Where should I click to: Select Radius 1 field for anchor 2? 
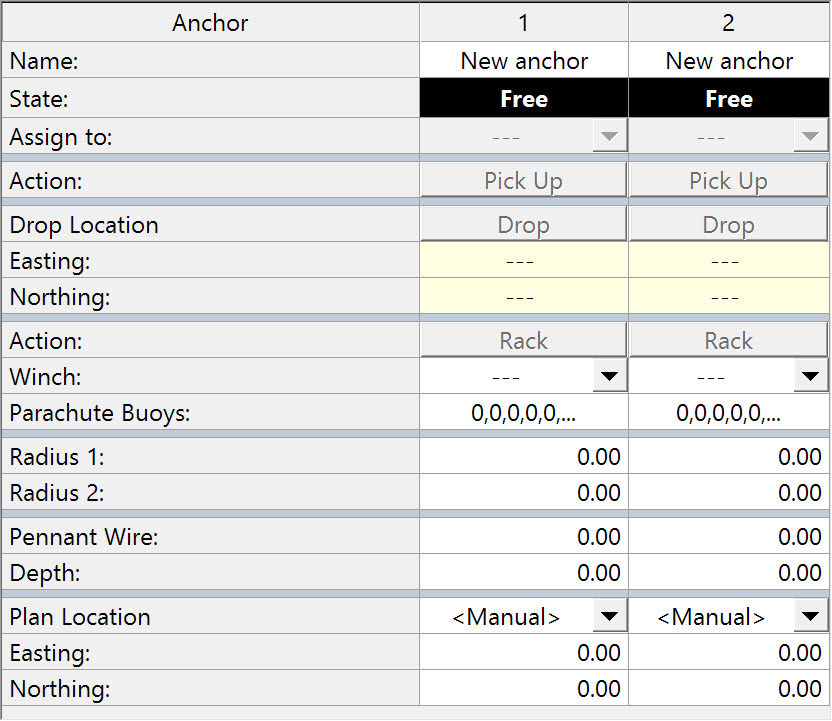pyautogui.click(x=729, y=457)
